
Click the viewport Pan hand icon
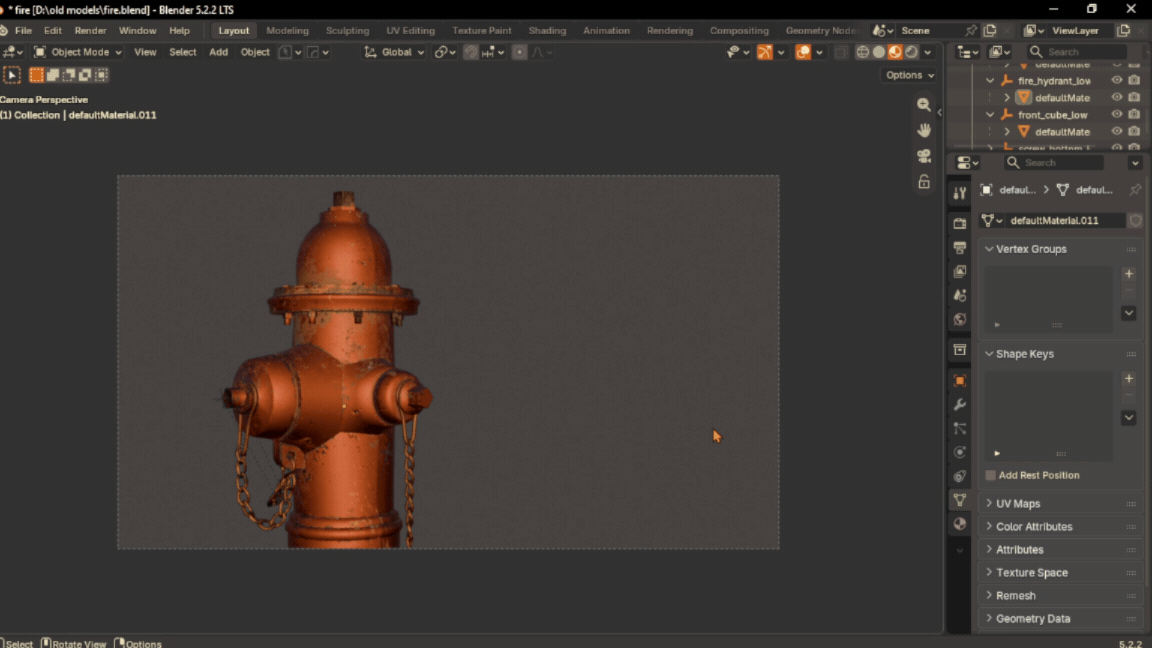coord(924,130)
